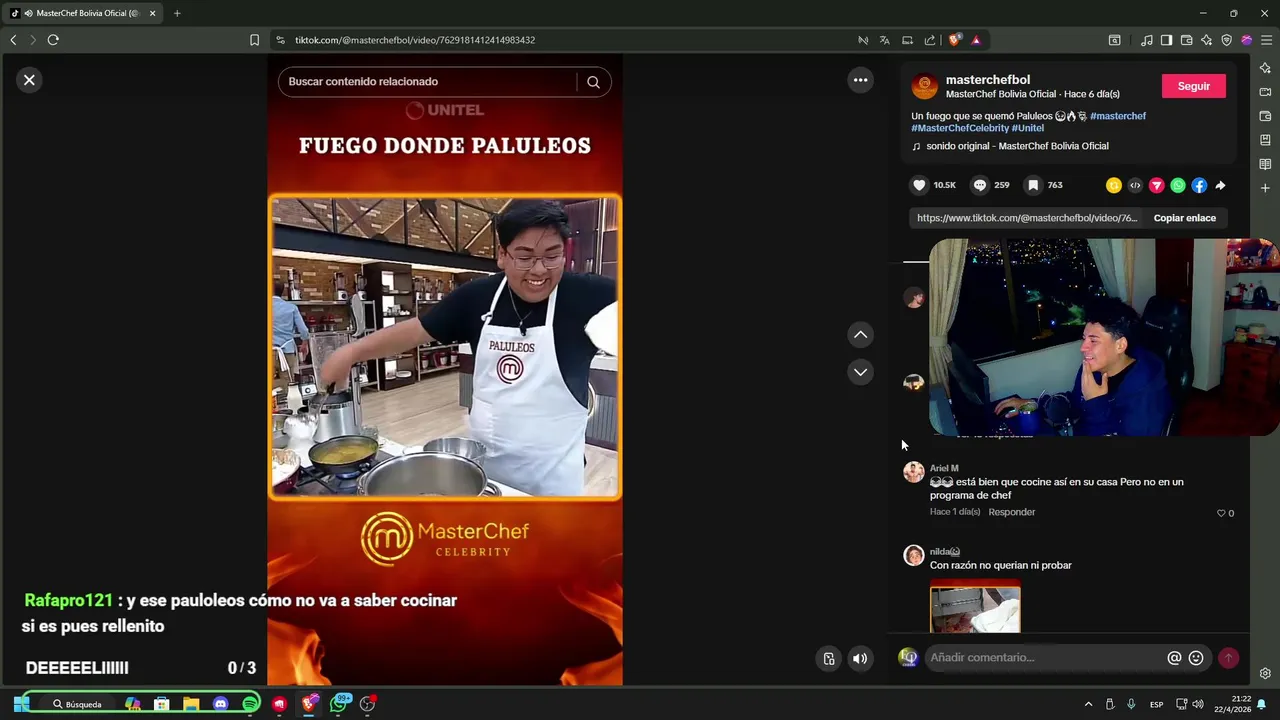This screenshot has width=1280, height=720.
Task: Open translate page icon in address bar
Action: coord(884,40)
